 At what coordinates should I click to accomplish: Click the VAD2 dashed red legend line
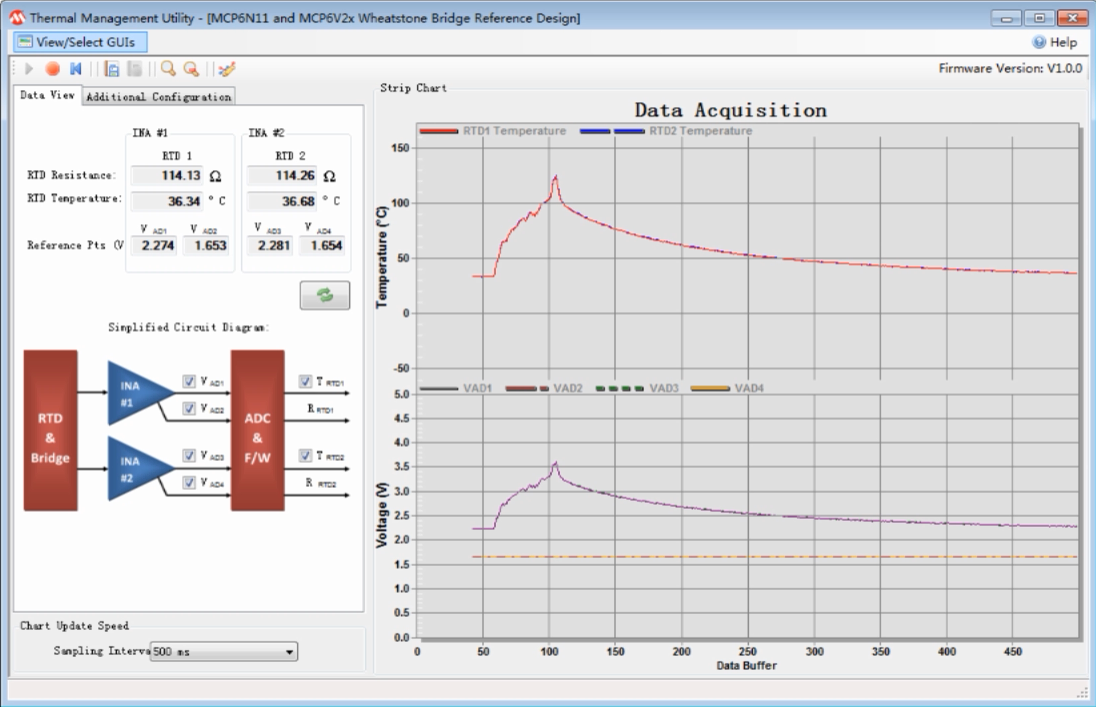coord(527,388)
